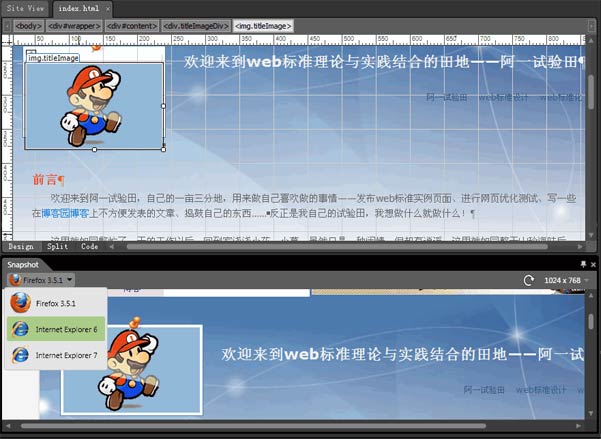Choose Internet Explorer 7 from the browser list
The image size is (601, 439).
[56, 355]
